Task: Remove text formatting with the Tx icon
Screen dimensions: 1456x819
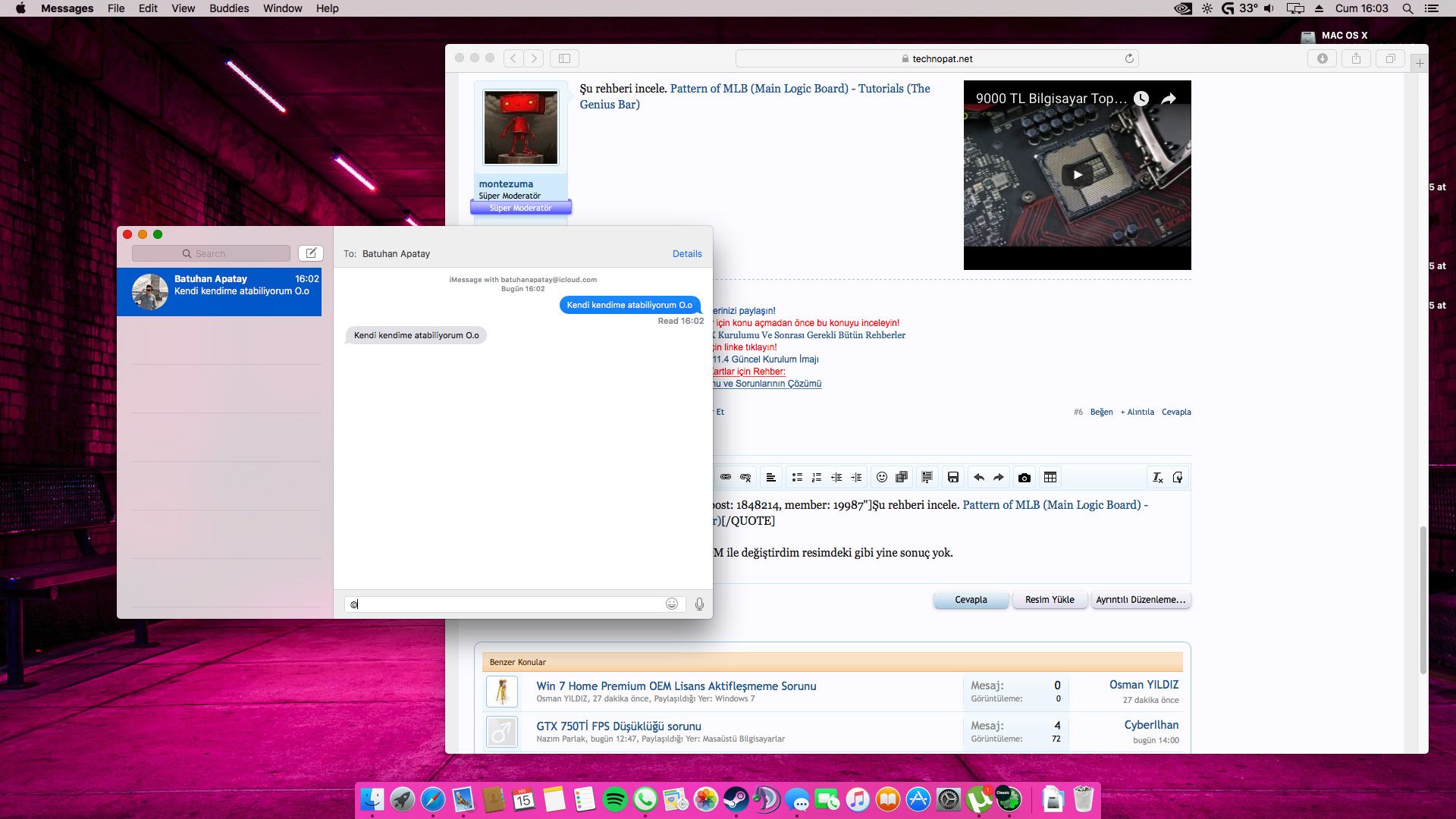Action: 1158,478
